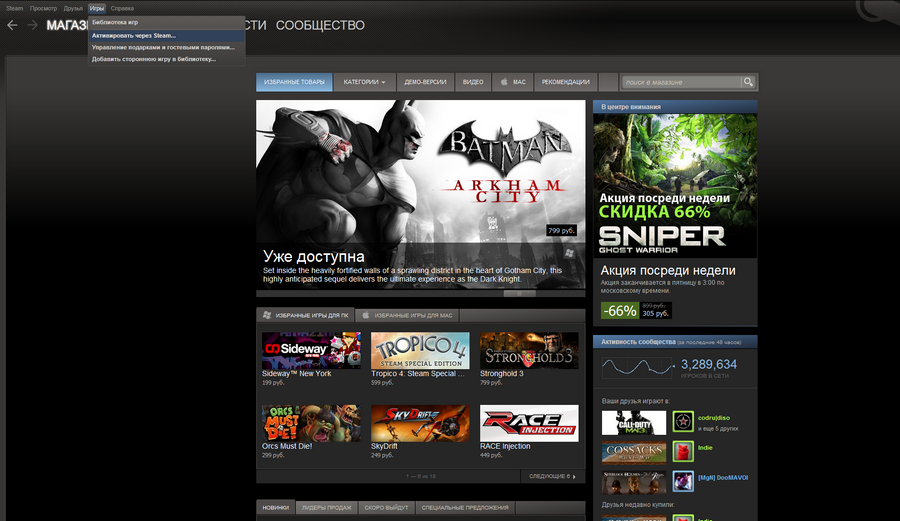Click Windows icon on ИЗБРАННЫЕ ИГРЫ ДЛЯ ПК tab
The width and height of the screenshot is (900, 521).
[267, 315]
